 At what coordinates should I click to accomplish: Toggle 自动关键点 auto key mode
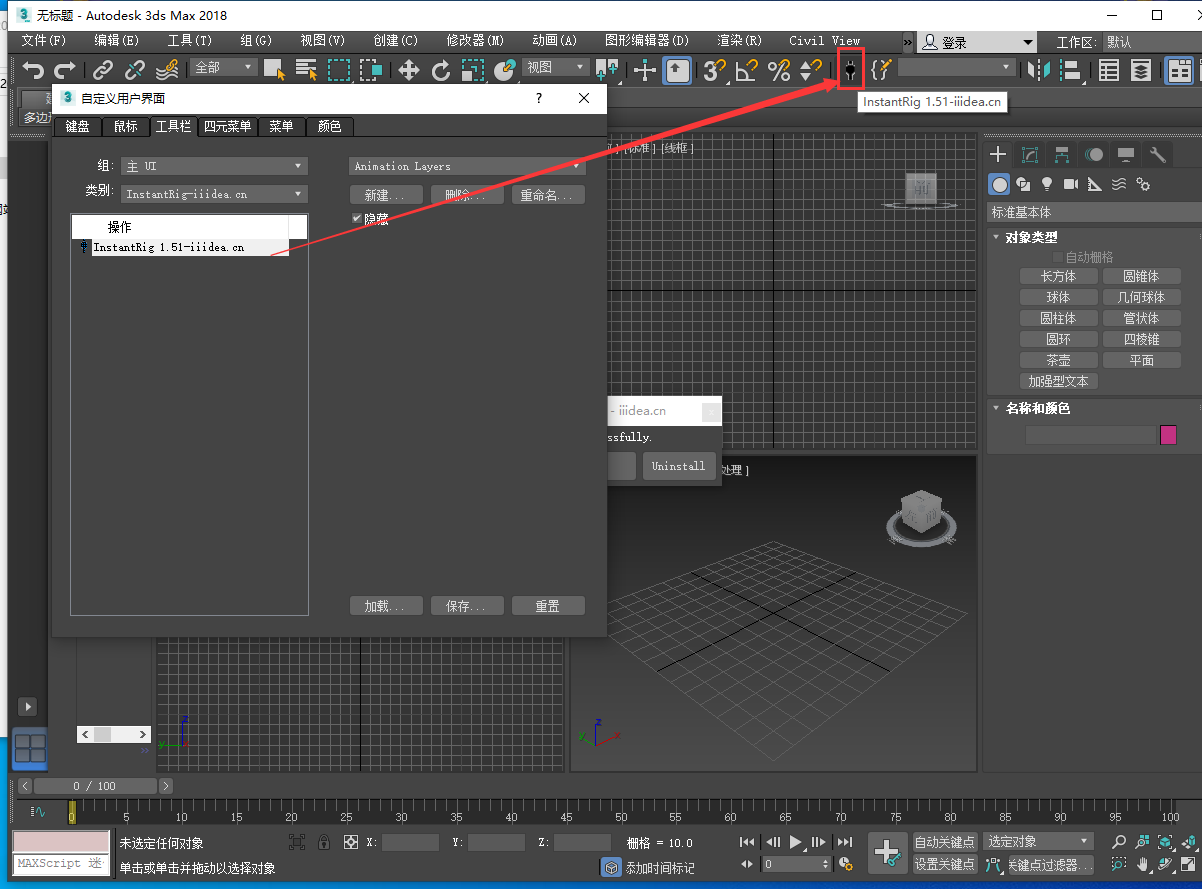click(x=945, y=842)
